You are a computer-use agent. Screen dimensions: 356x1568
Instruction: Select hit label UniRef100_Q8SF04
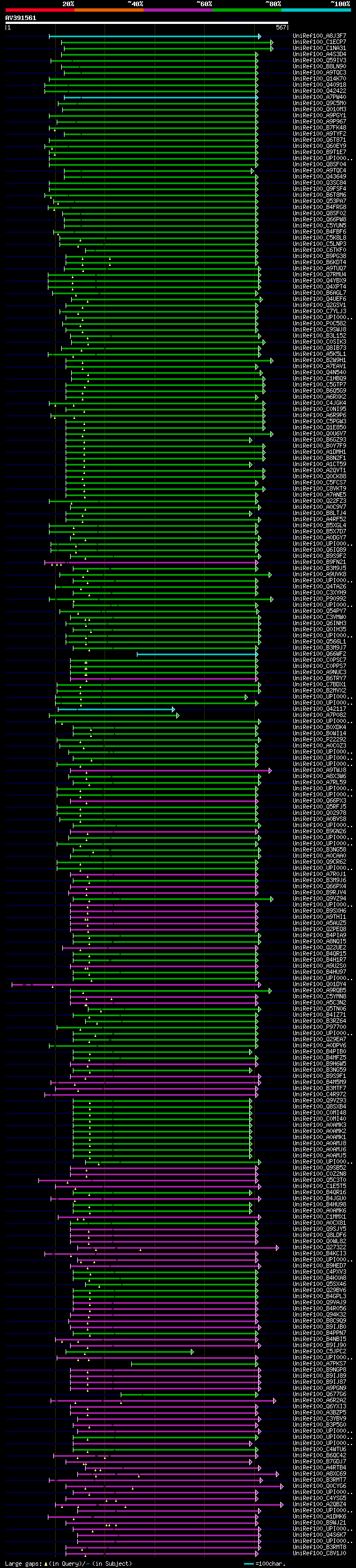(x=319, y=164)
